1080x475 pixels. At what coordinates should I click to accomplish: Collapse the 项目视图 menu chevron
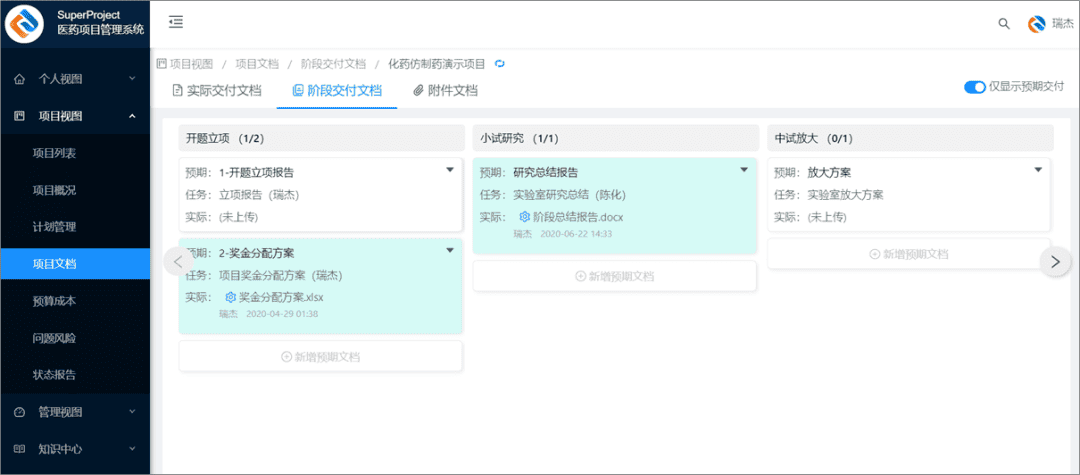pyautogui.click(x=132, y=116)
